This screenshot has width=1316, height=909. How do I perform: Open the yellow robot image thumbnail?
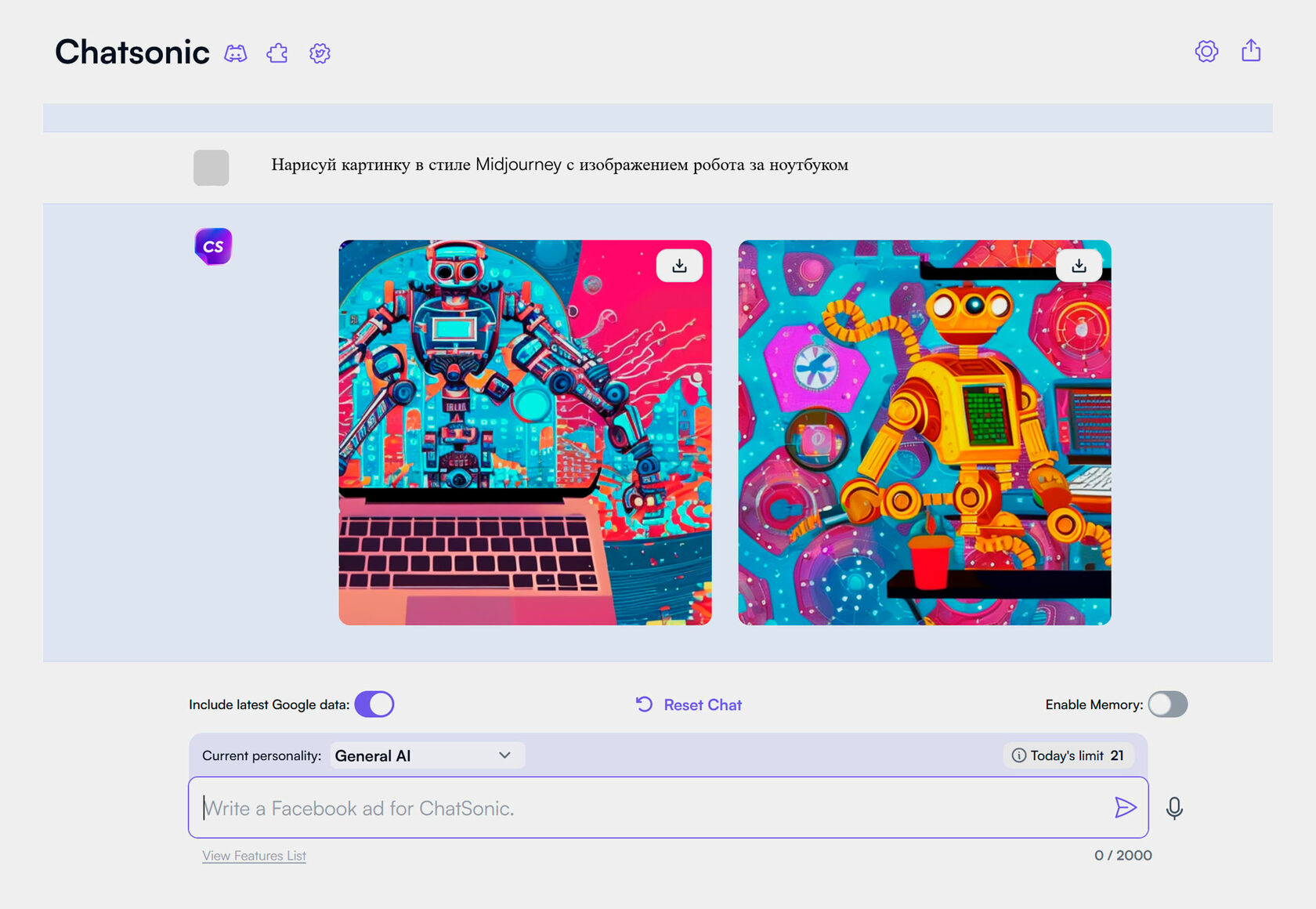[924, 433]
